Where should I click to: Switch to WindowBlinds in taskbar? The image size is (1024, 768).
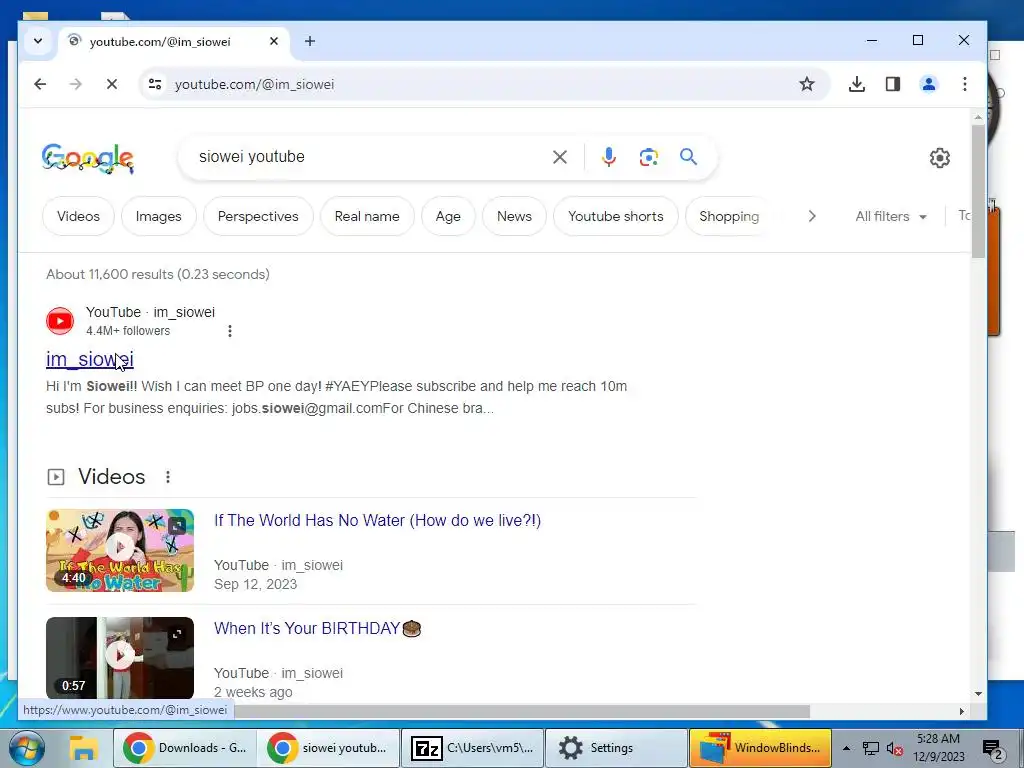(760, 748)
